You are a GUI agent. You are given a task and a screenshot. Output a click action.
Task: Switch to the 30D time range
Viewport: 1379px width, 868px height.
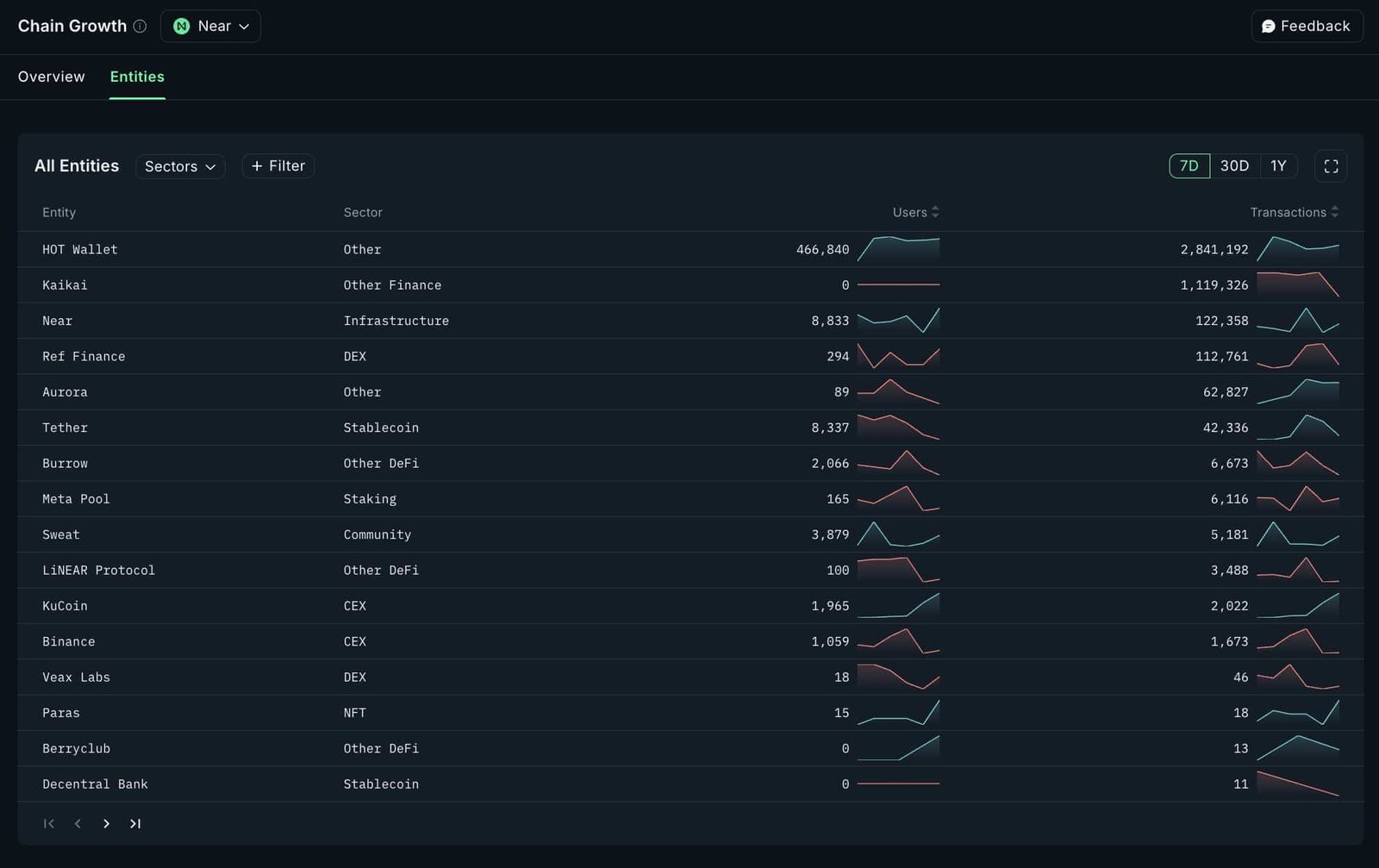coord(1234,166)
